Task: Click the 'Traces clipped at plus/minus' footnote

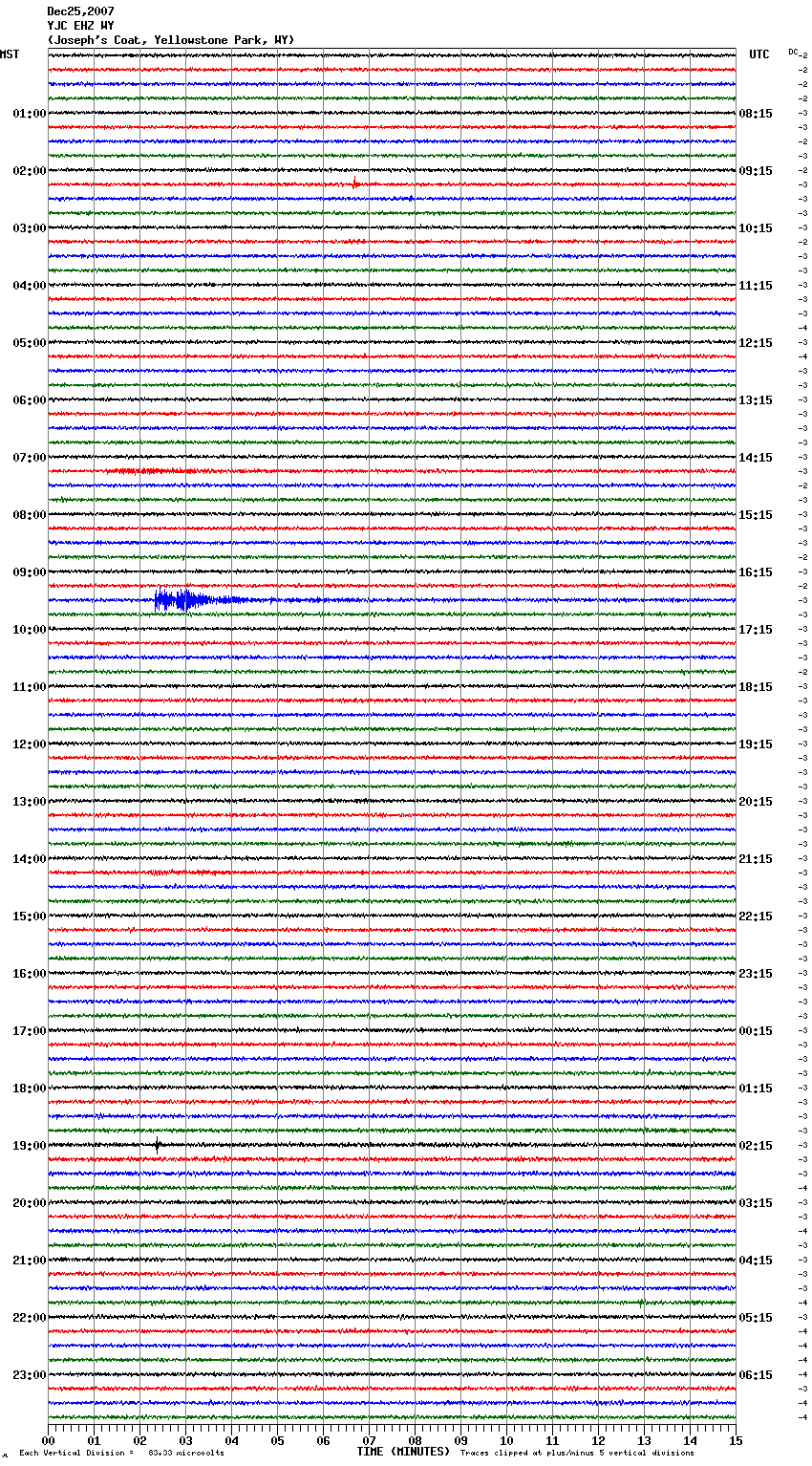Action: tap(577, 1453)
